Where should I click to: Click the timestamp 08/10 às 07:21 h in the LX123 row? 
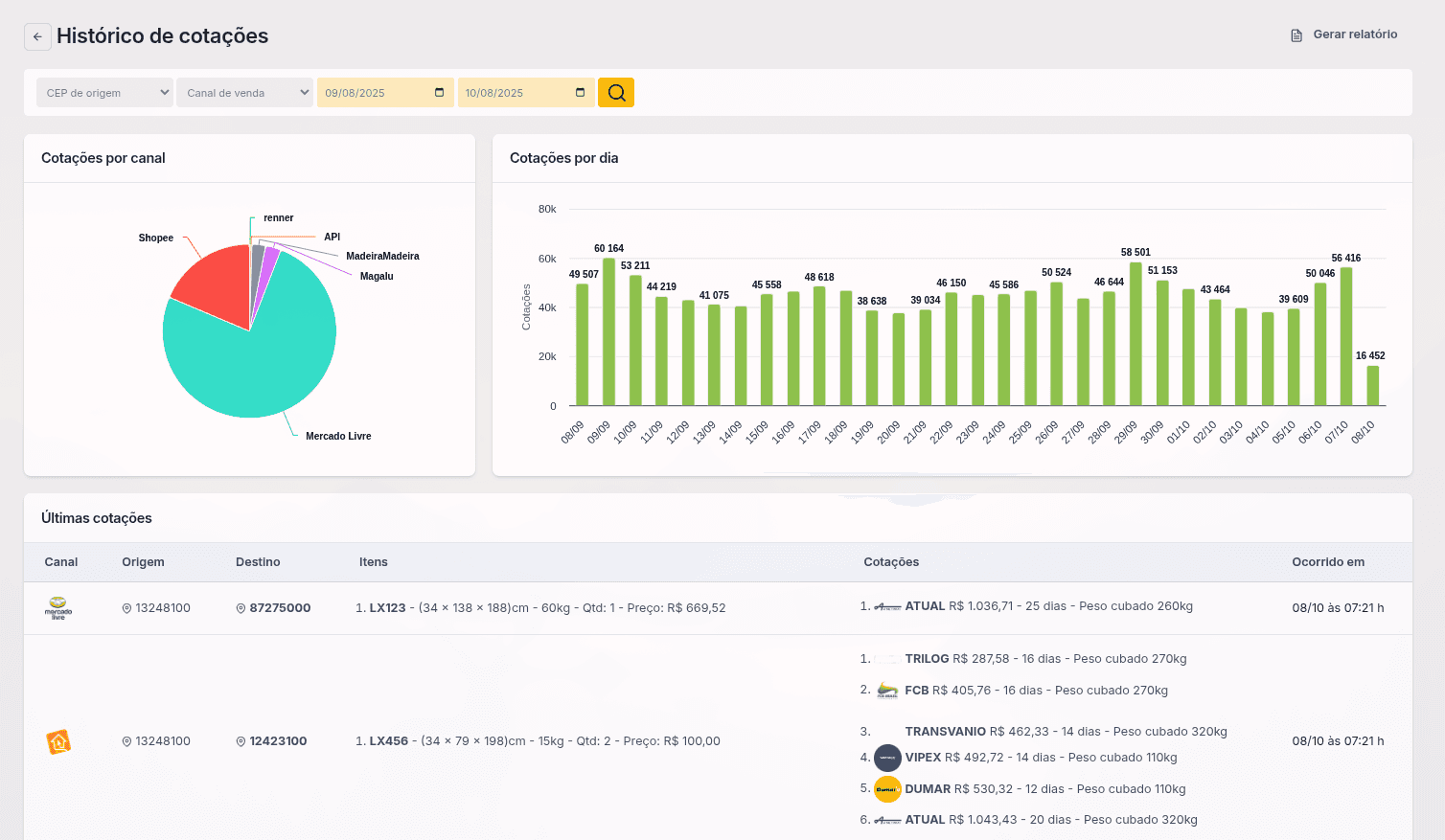click(x=1338, y=608)
